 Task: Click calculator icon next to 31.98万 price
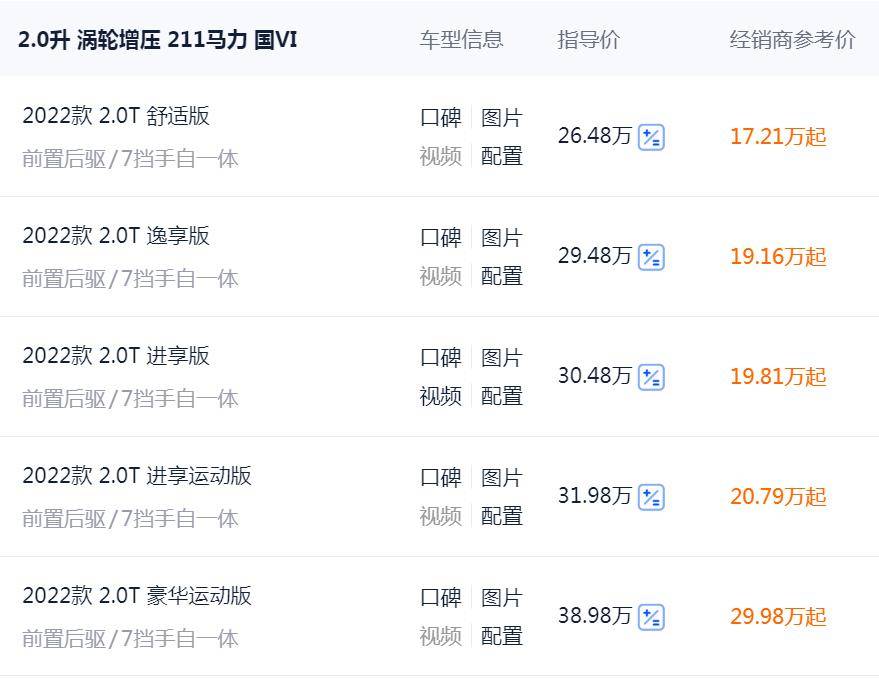(651, 498)
